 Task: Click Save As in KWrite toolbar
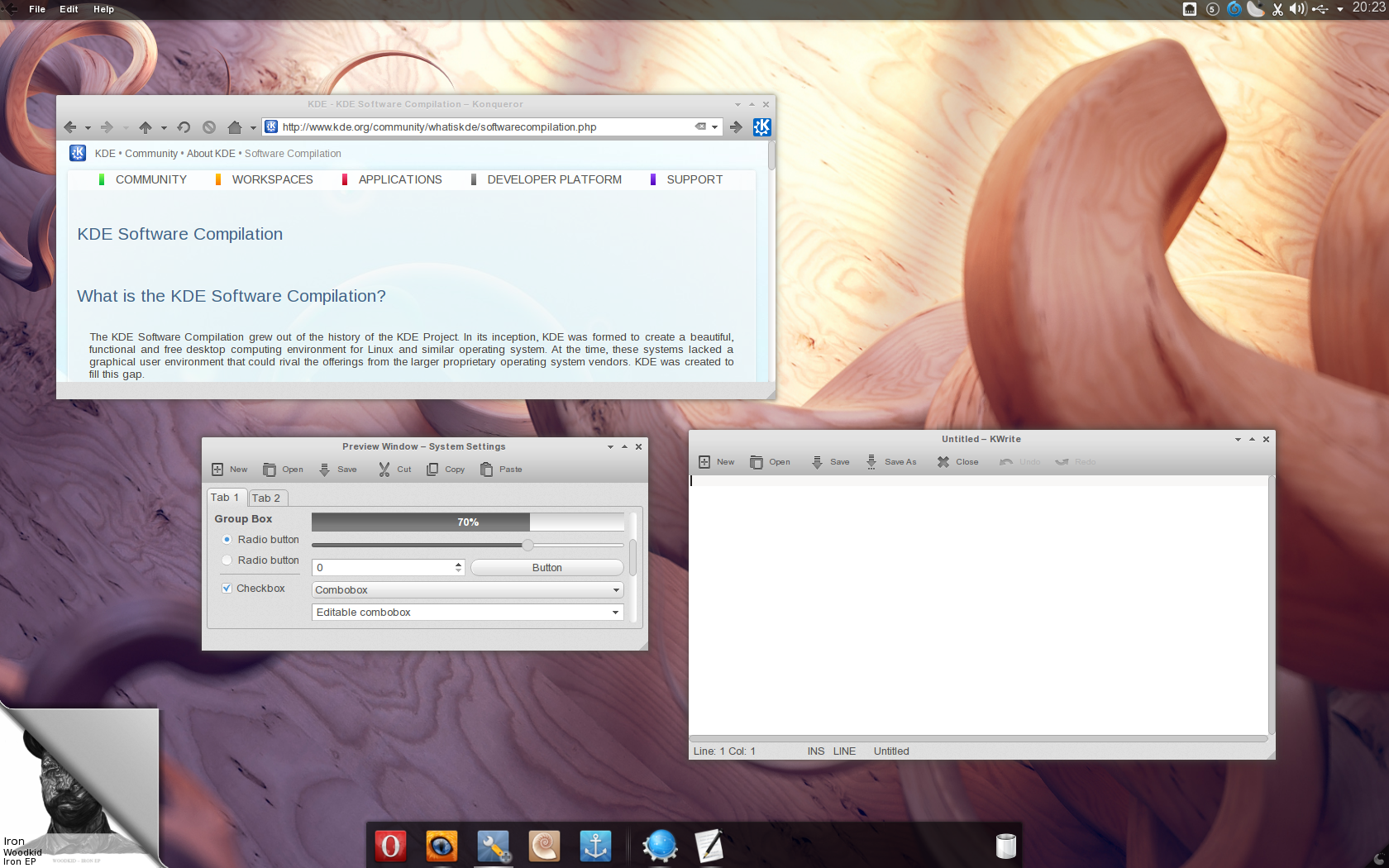[x=890, y=462]
